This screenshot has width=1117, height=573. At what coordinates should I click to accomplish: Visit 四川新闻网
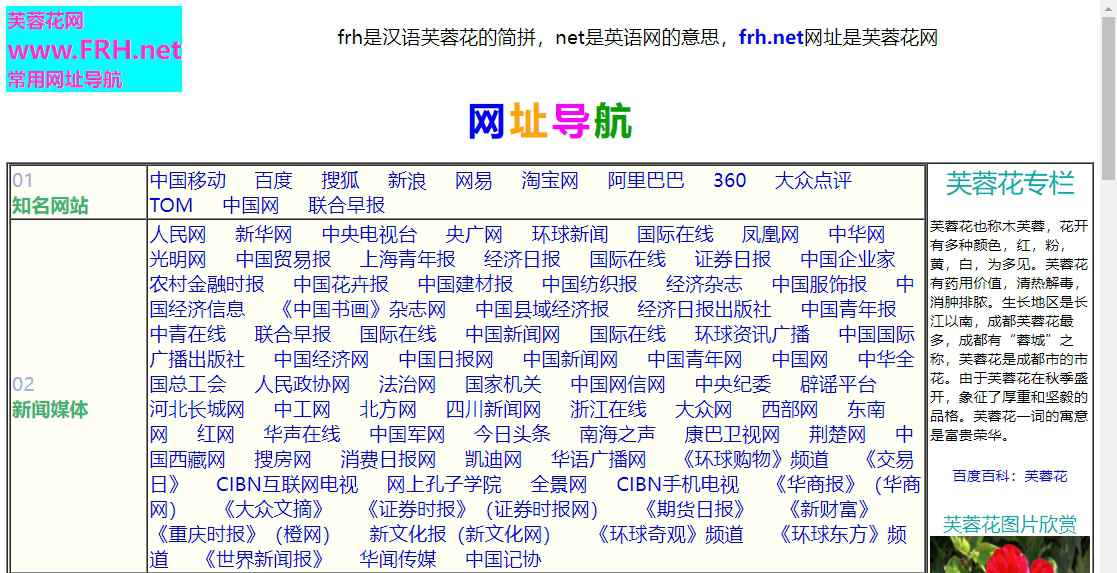click(x=493, y=410)
